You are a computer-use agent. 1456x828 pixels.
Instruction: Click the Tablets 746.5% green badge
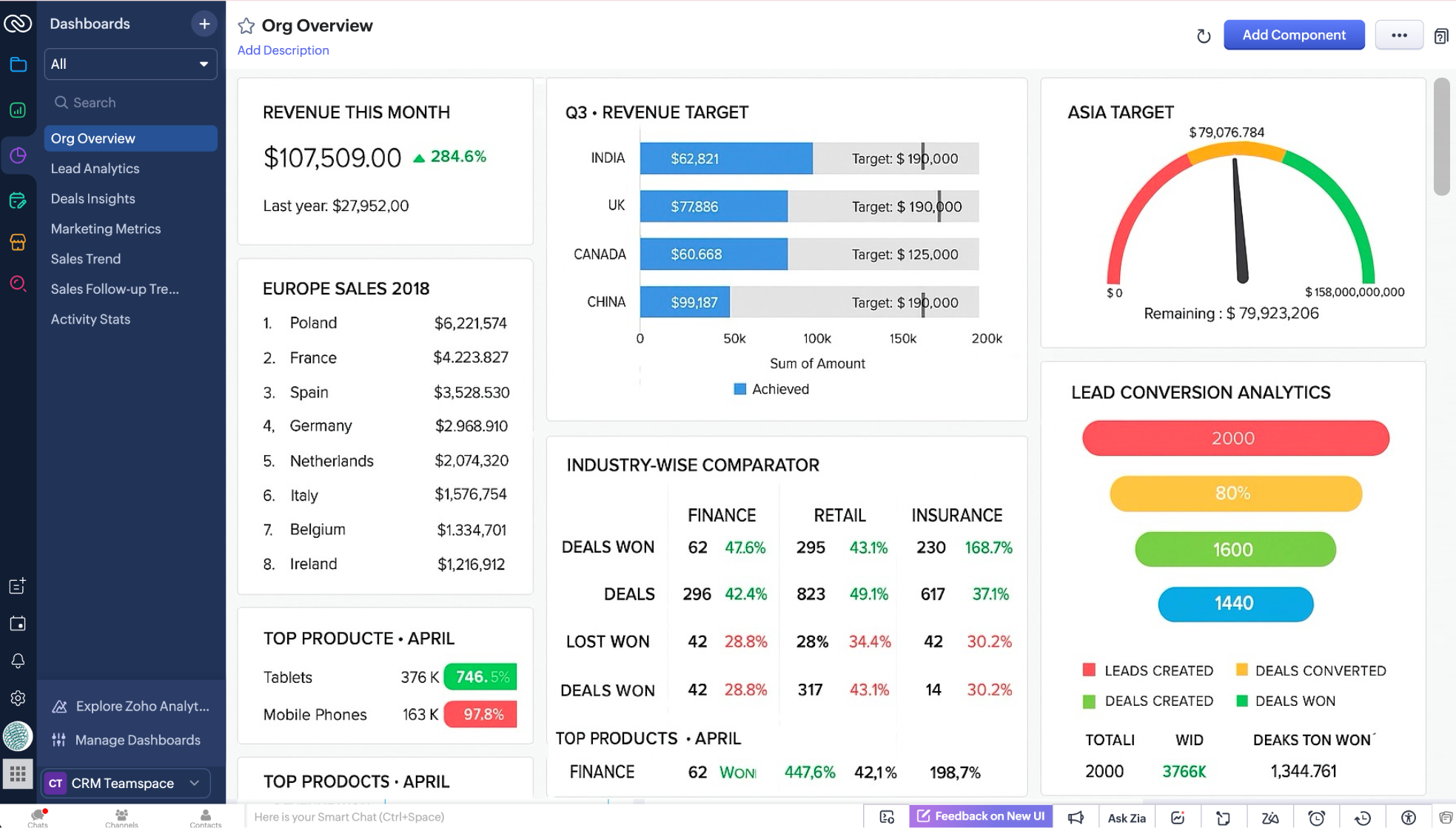[480, 677]
